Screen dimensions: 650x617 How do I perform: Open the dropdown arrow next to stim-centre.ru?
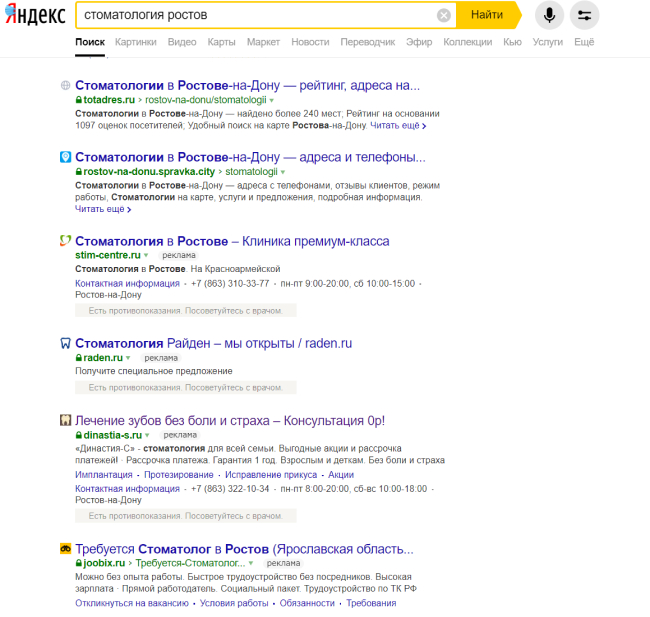tap(146, 255)
